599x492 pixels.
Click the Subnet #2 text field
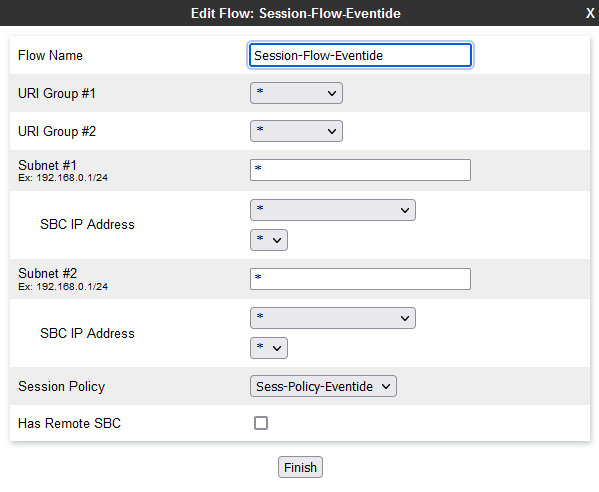[360, 279]
